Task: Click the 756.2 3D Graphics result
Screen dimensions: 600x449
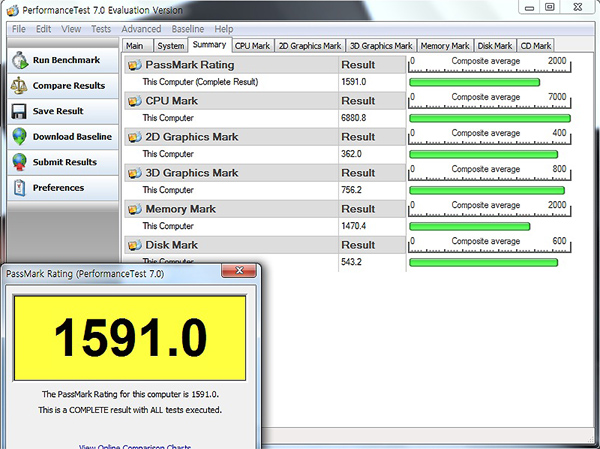Action: pos(351,190)
